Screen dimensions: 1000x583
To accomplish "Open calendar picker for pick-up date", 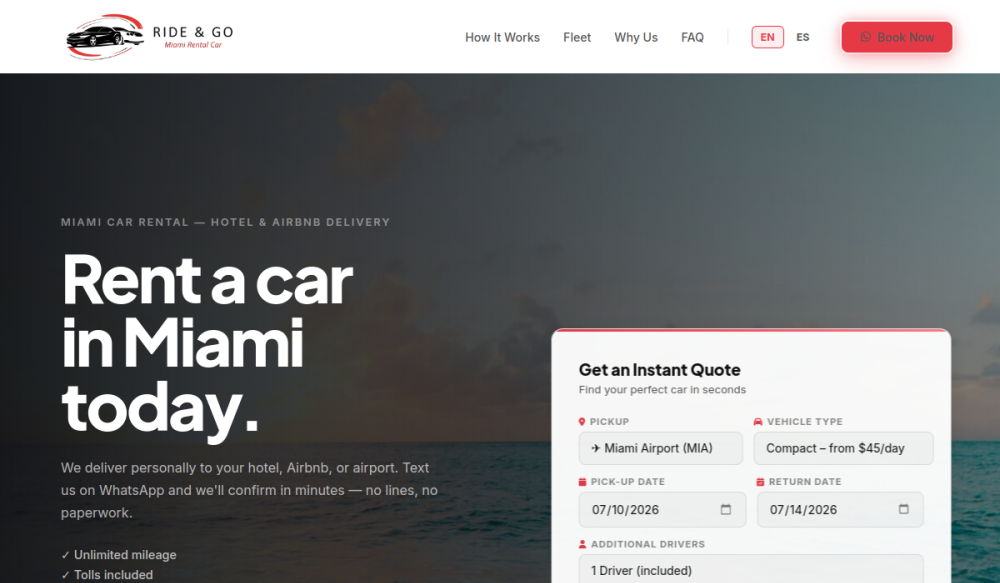I will (x=726, y=509).
